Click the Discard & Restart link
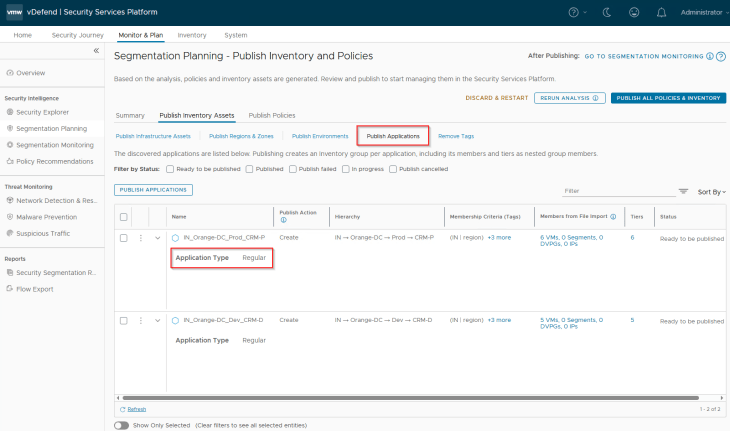 (x=495, y=98)
